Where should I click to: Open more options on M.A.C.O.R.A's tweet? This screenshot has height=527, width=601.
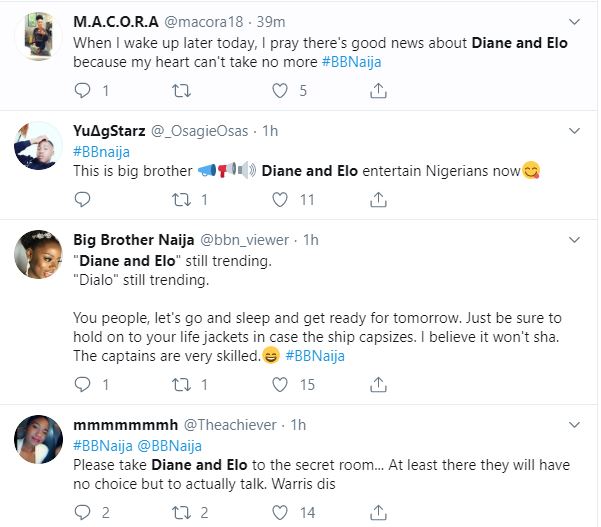tap(574, 20)
